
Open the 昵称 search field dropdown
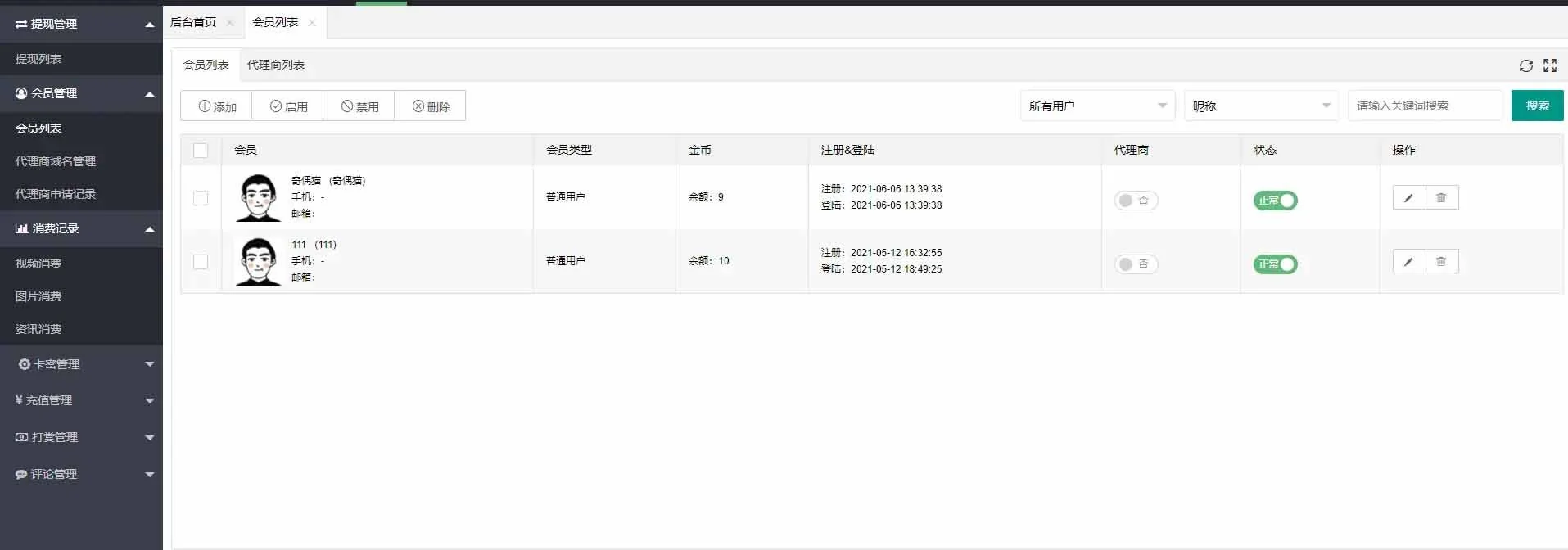point(1260,106)
